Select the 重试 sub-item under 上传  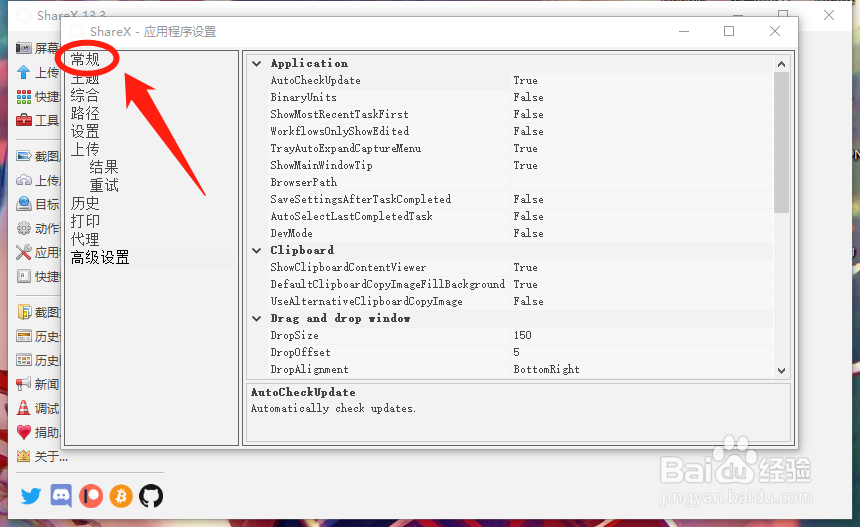104,185
